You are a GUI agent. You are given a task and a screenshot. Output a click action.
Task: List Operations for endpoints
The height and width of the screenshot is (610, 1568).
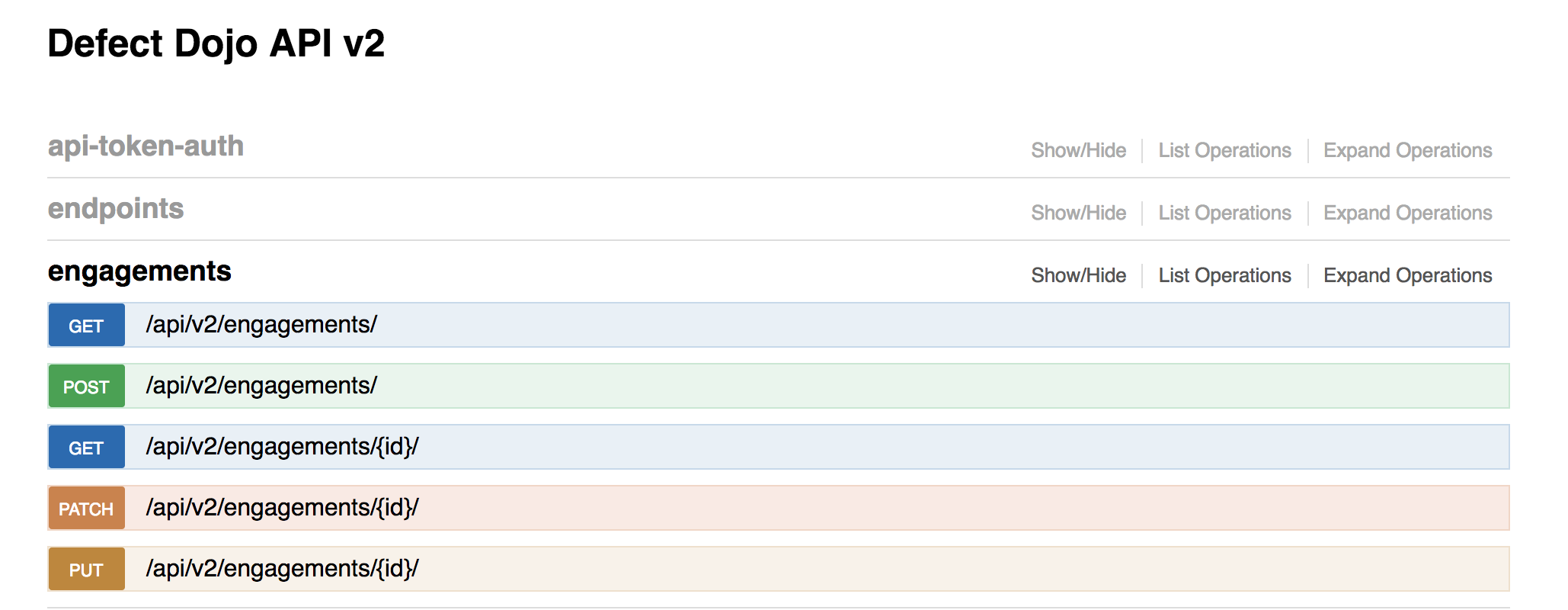[x=1224, y=213]
